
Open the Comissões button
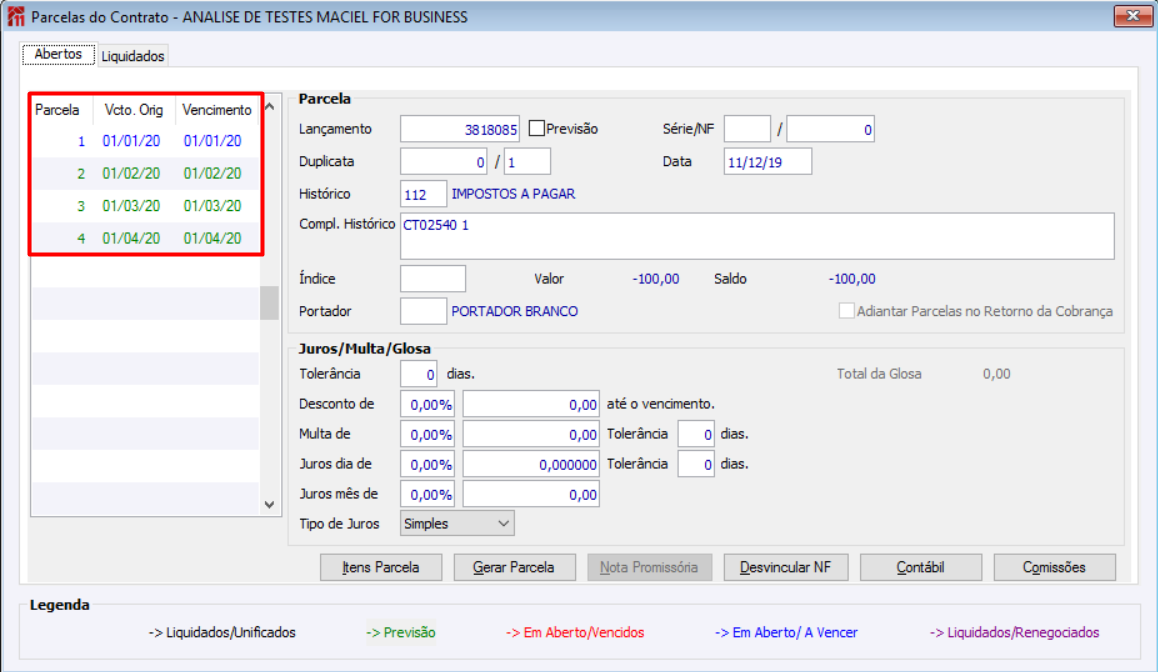(1055, 567)
